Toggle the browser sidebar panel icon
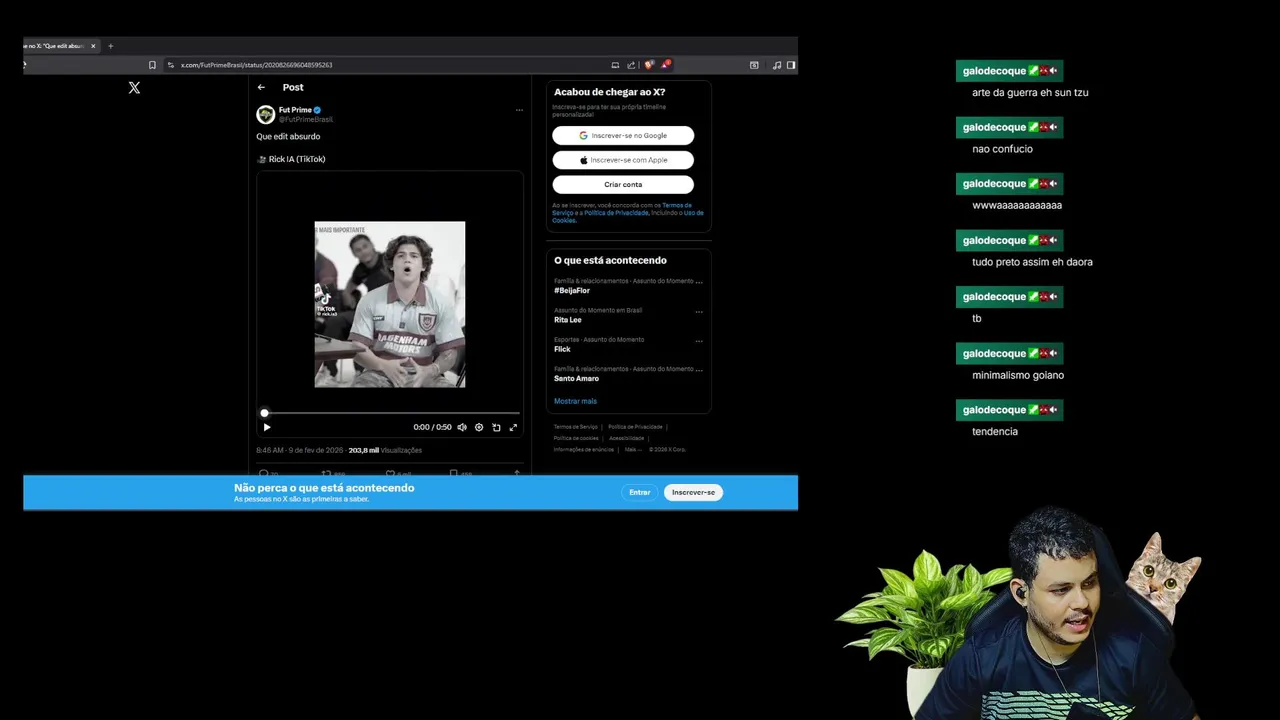The height and width of the screenshot is (720, 1280). [791, 65]
